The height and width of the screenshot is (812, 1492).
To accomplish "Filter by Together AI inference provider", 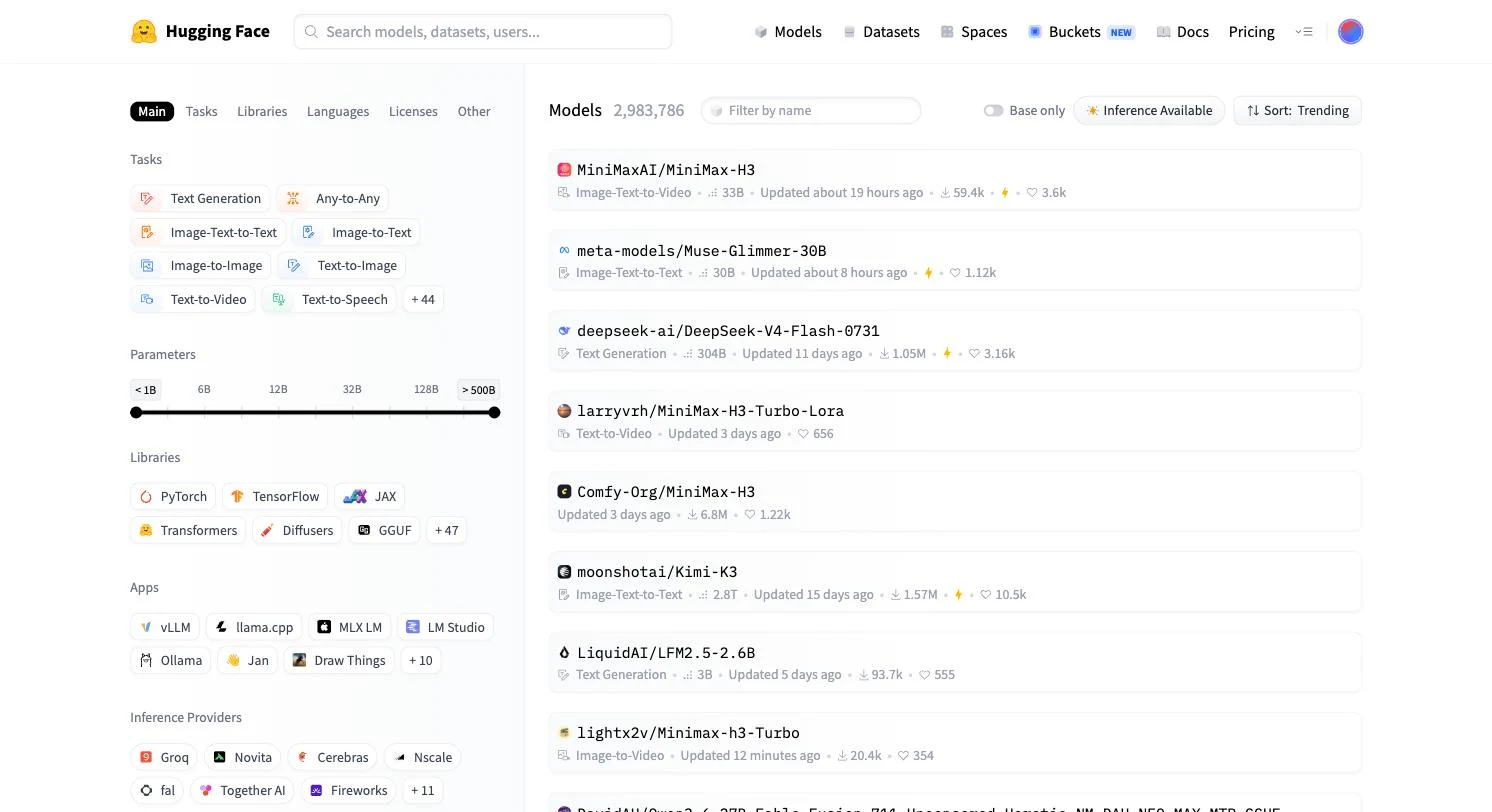I will [x=242, y=790].
